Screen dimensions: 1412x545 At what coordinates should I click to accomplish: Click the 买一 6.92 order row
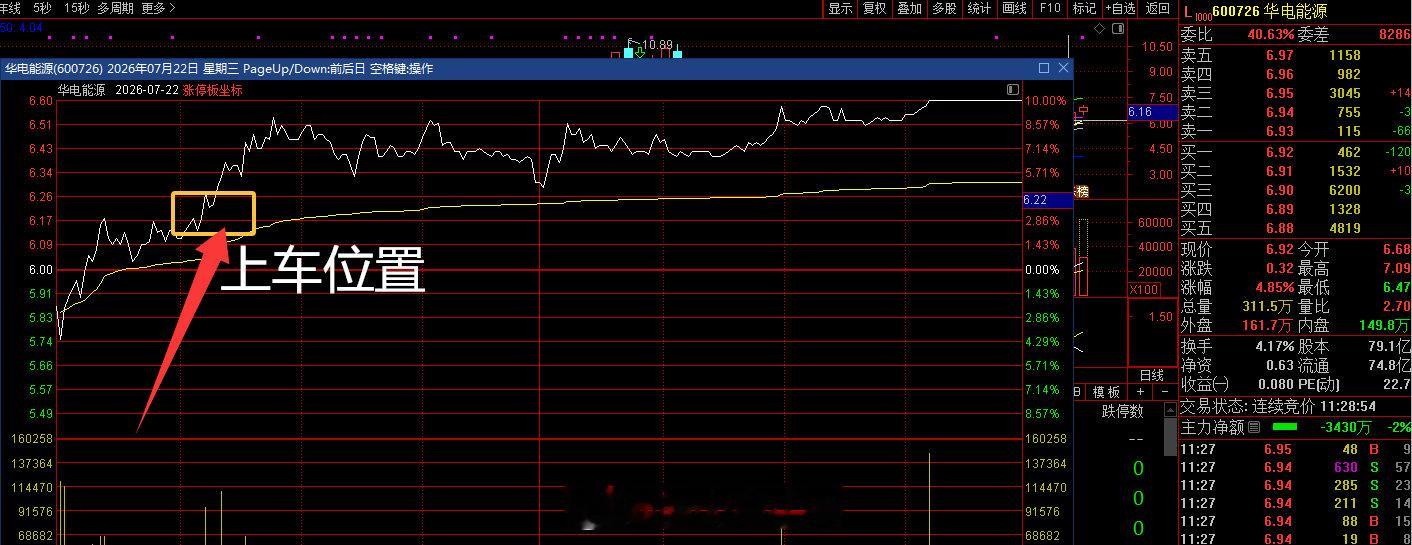1295,152
